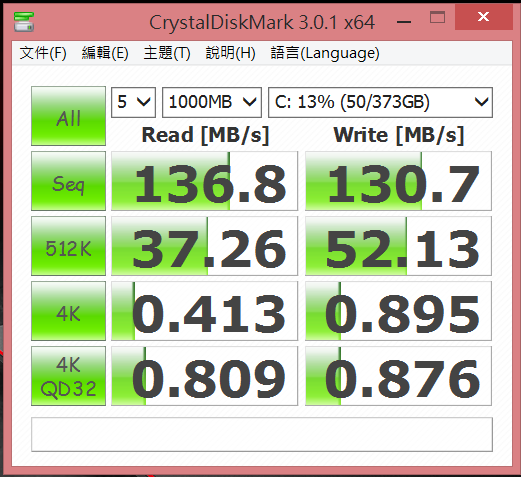Click the 4K write result 0.895
521x477 pixels.
(398, 311)
